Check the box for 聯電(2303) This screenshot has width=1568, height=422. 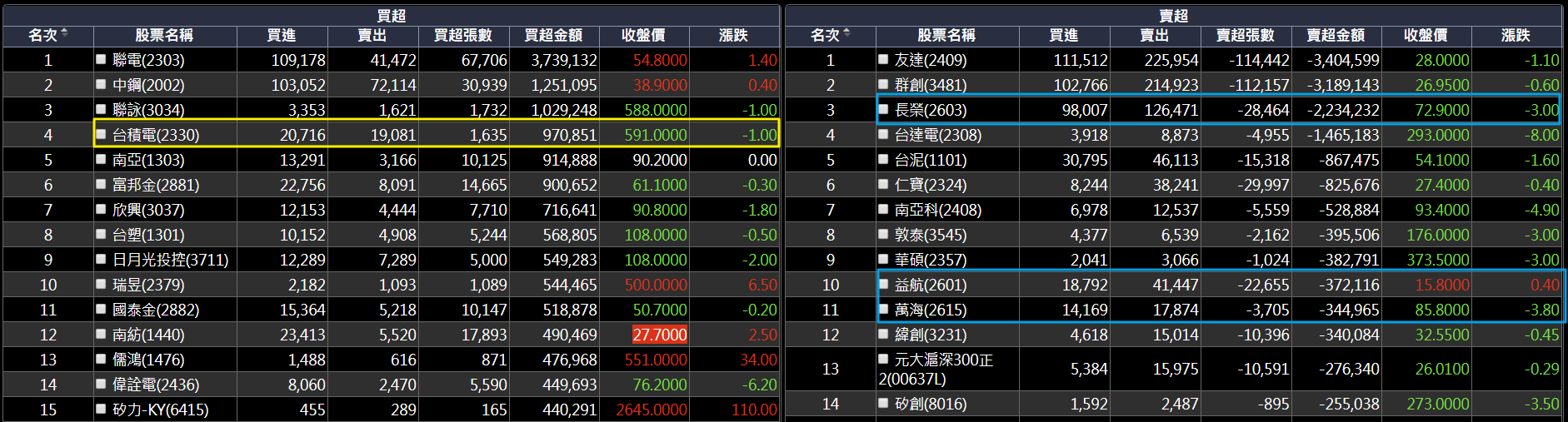click(101, 59)
